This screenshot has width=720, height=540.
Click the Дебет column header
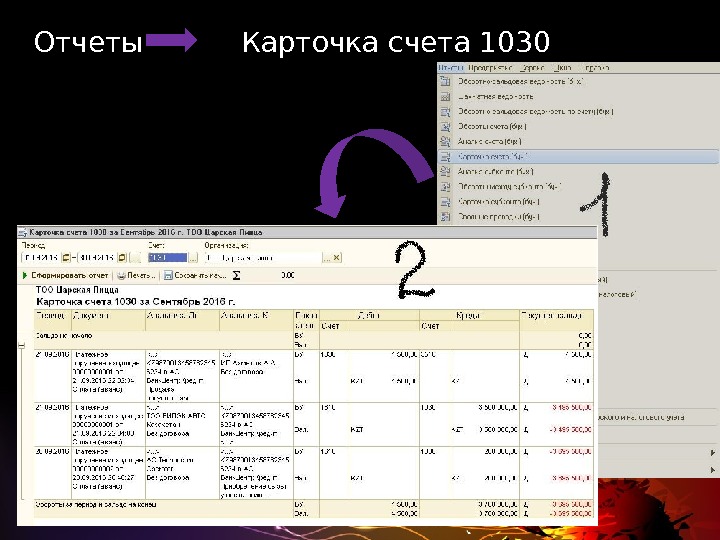tap(369, 315)
